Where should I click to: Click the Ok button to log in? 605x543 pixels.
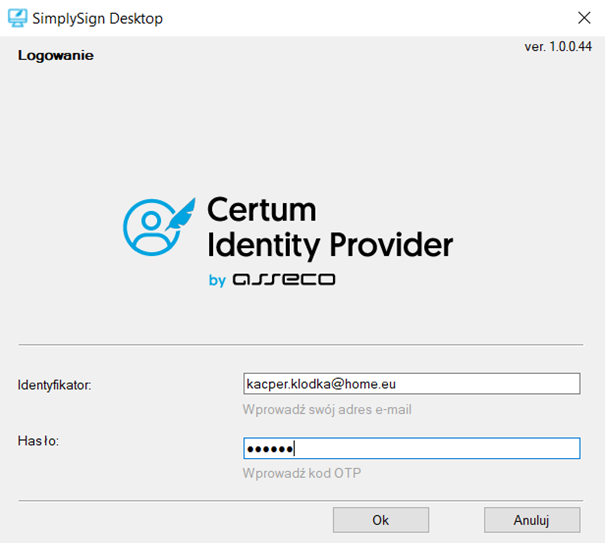pos(381,520)
